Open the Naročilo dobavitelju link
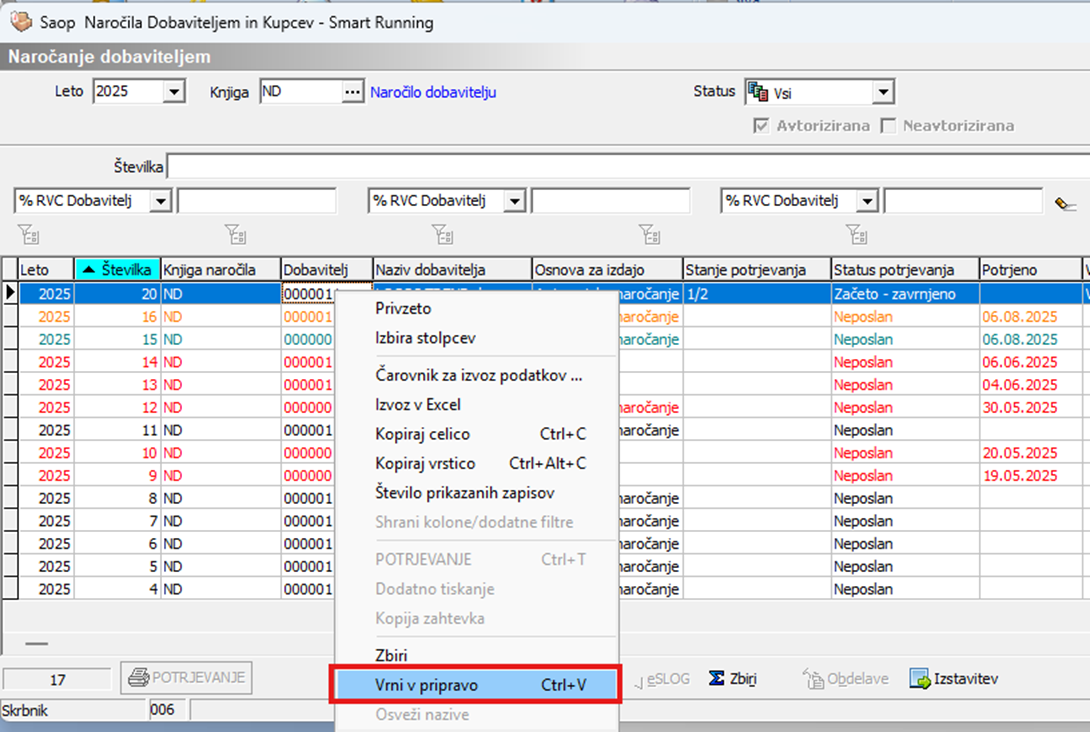 pyautogui.click(x=433, y=92)
